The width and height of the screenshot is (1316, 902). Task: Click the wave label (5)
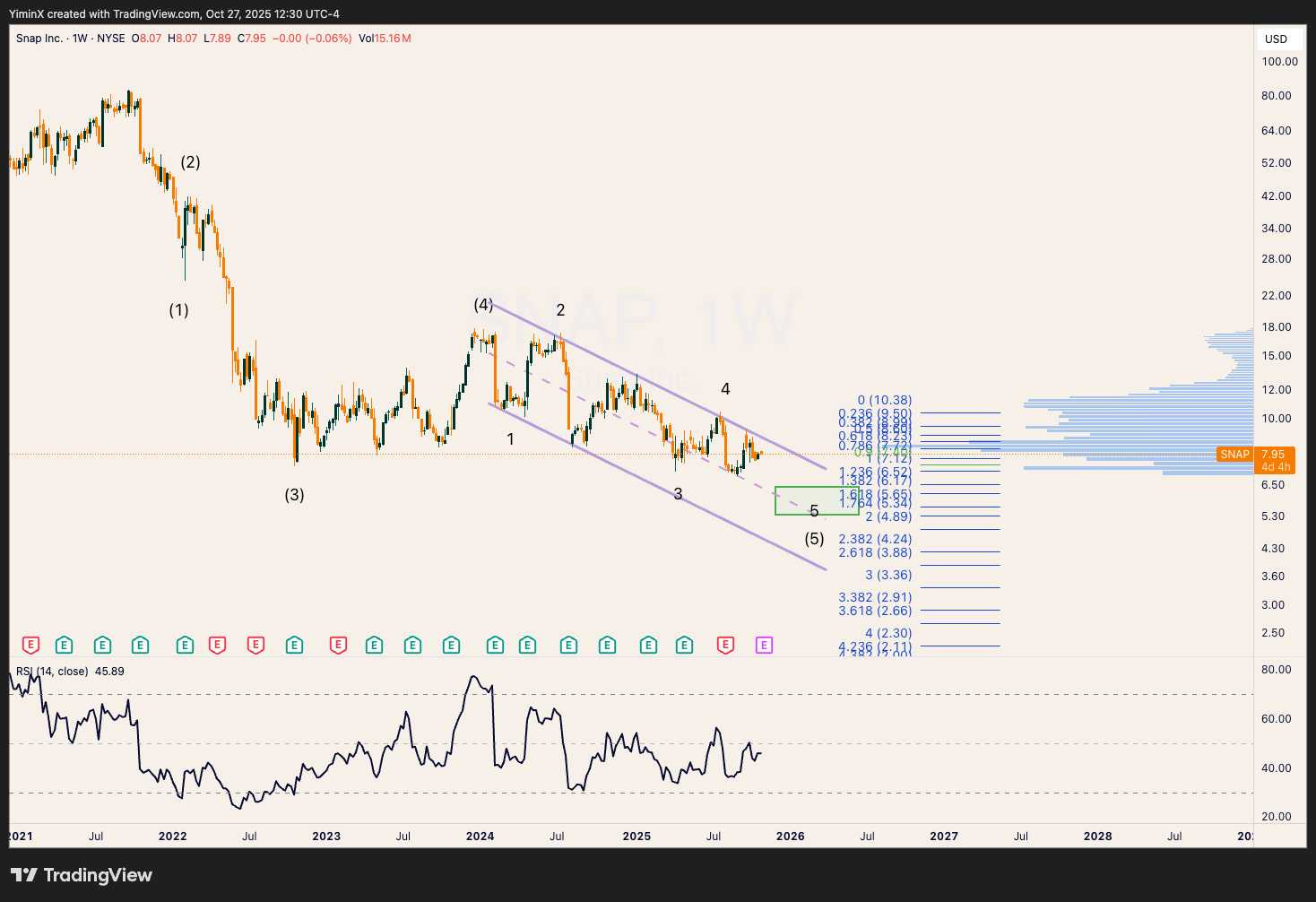coord(814,539)
